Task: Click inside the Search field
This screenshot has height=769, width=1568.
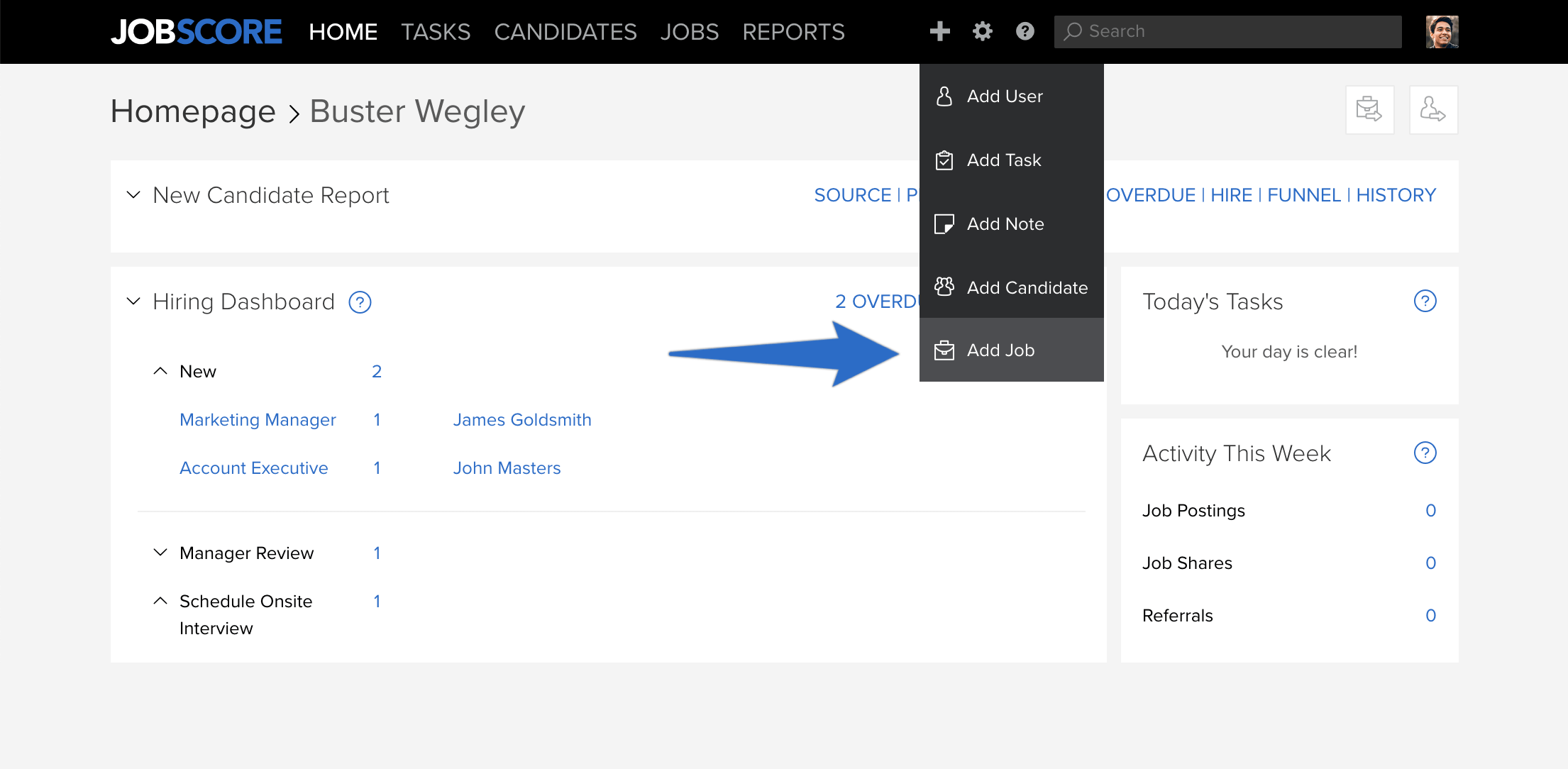Action: point(1227,32)
